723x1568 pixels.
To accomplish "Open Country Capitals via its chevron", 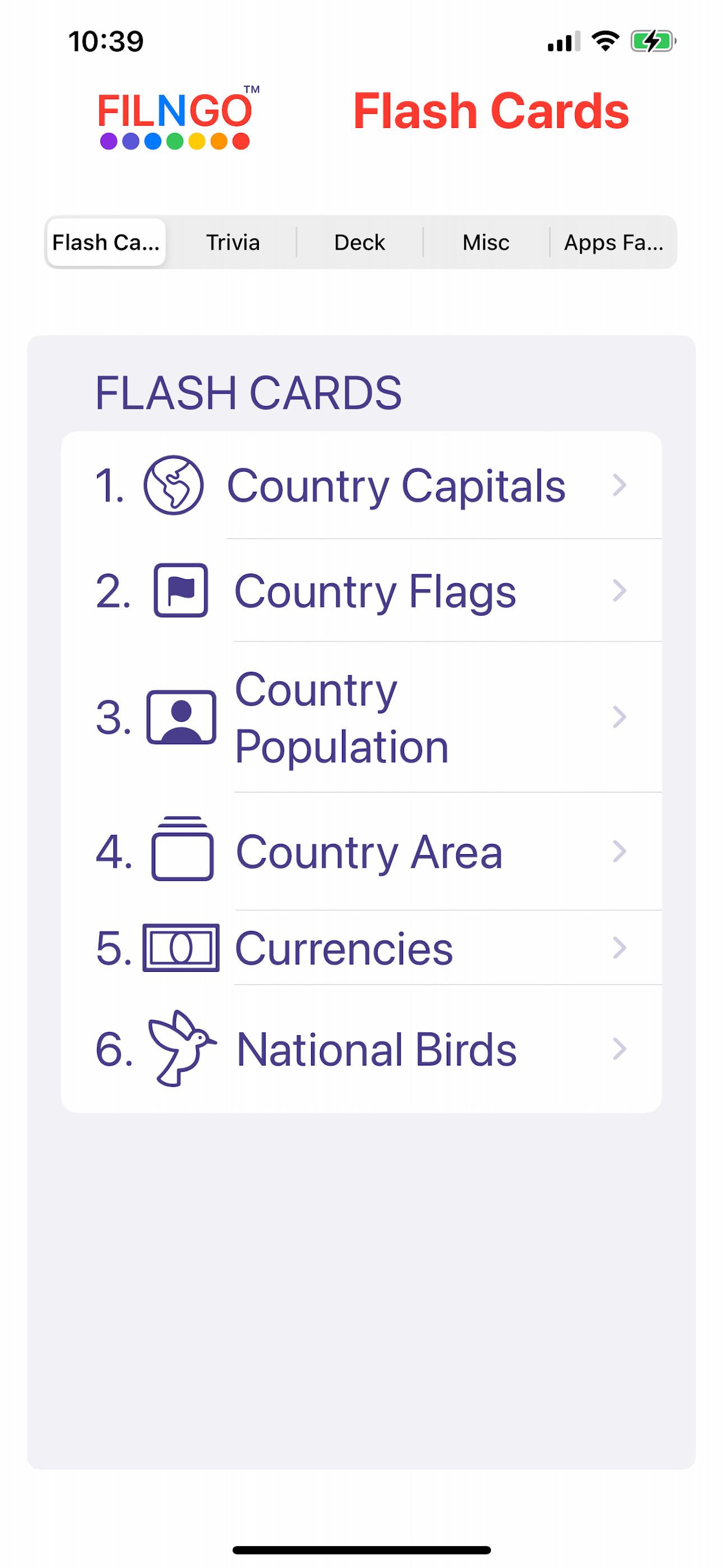I will 619,485.
